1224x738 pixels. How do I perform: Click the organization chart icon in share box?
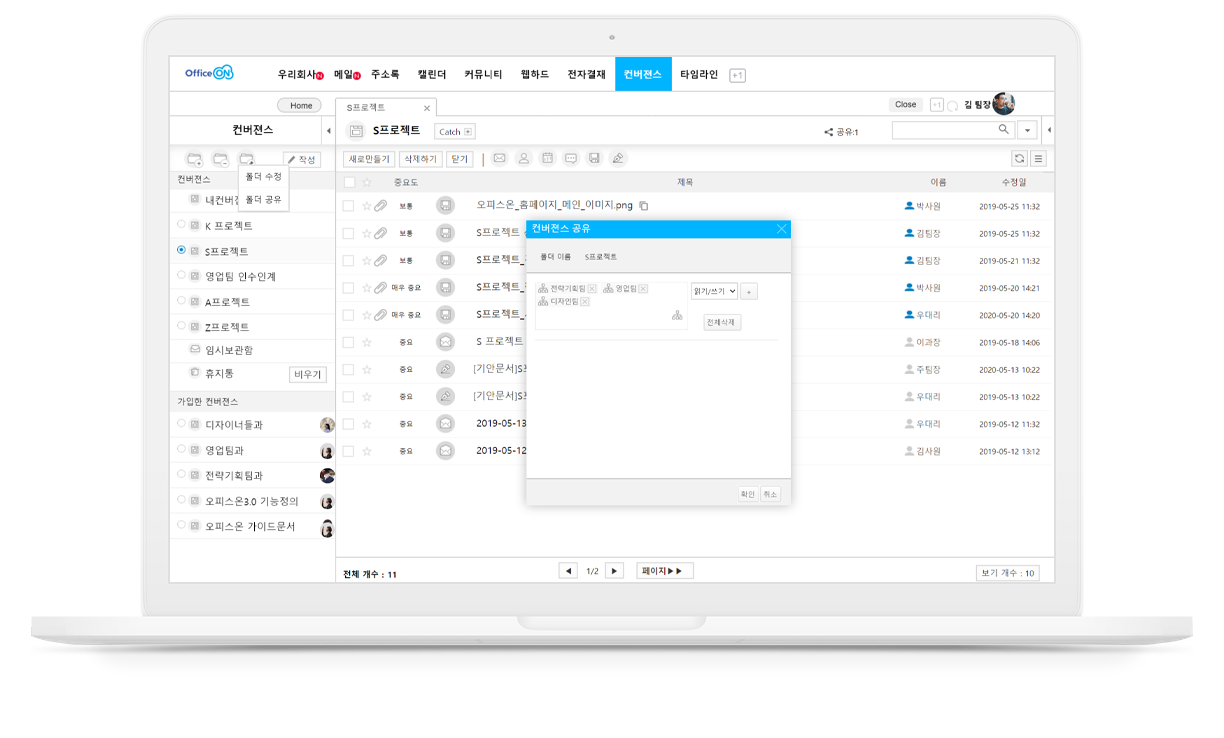[677, 315]
